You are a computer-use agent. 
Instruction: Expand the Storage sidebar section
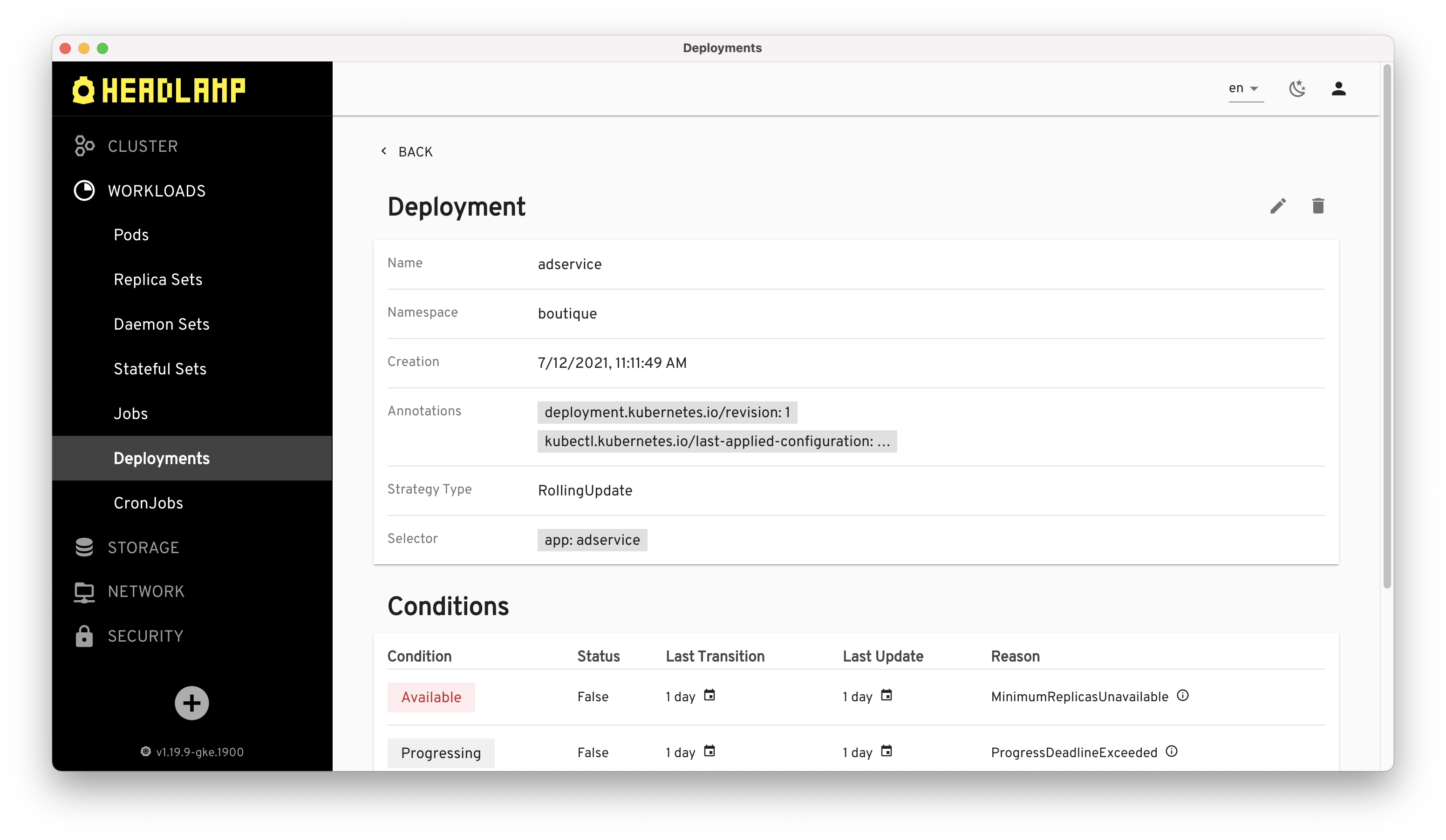pos(143,548)
